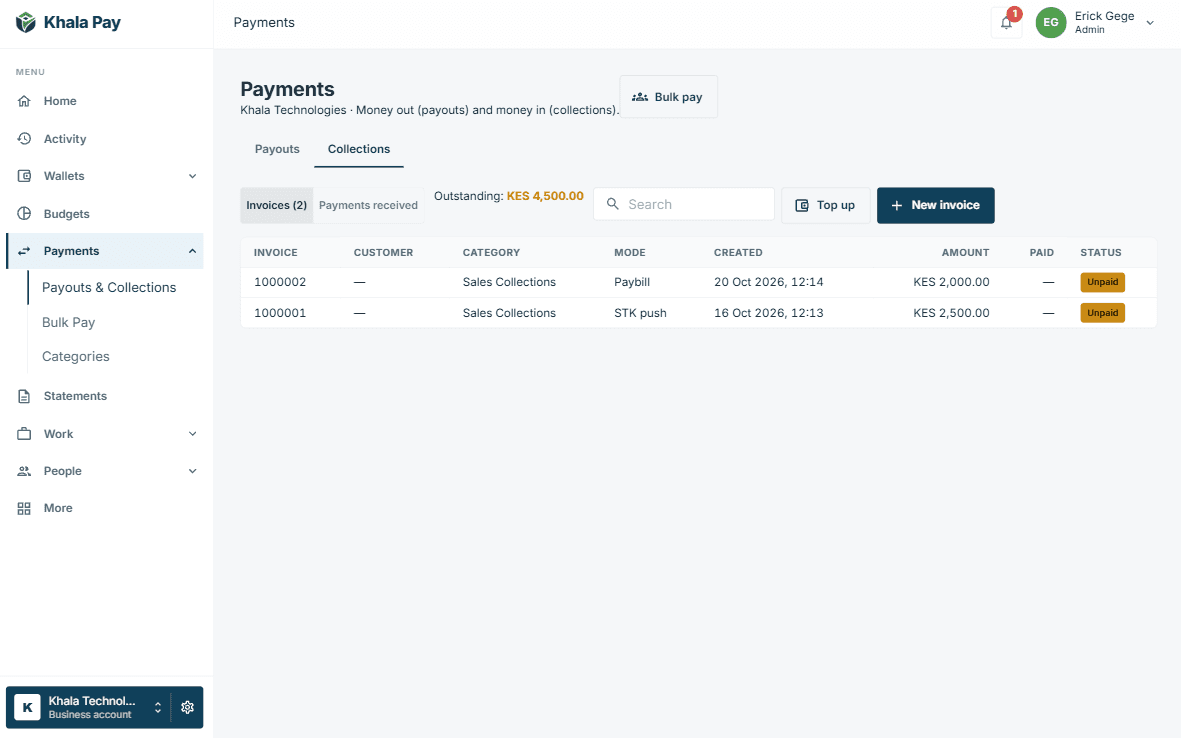Viewport: 1181px width, 738px height.
Task: Click the INVOICE column header
Action: click(x=276, y=252)
